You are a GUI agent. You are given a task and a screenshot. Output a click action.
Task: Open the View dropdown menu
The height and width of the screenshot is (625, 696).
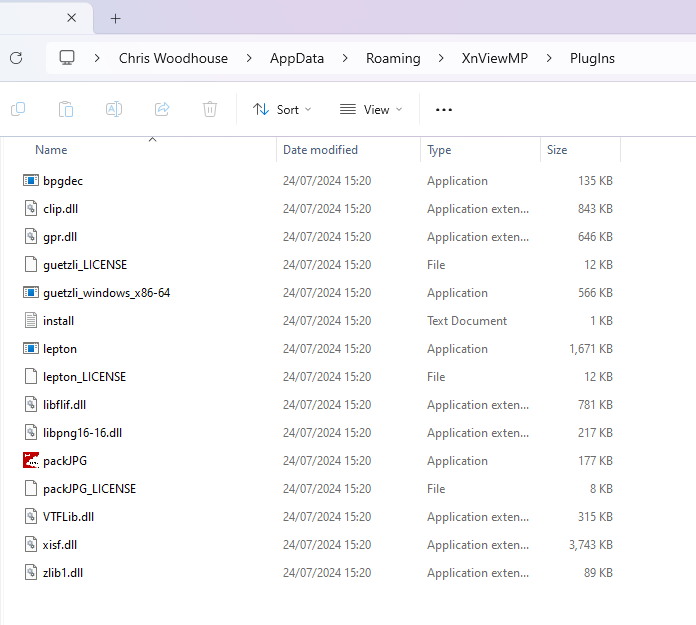tap(370, 109)
